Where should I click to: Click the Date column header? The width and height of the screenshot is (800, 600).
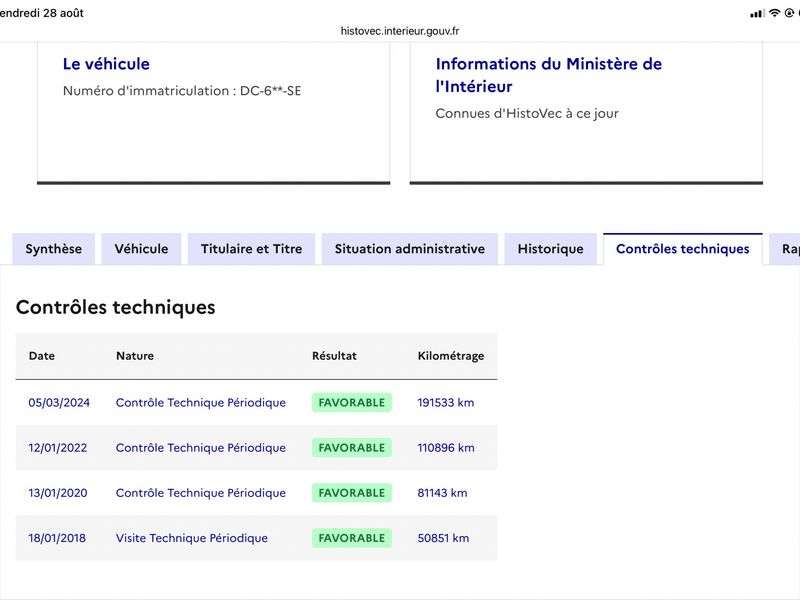[41, 356]
